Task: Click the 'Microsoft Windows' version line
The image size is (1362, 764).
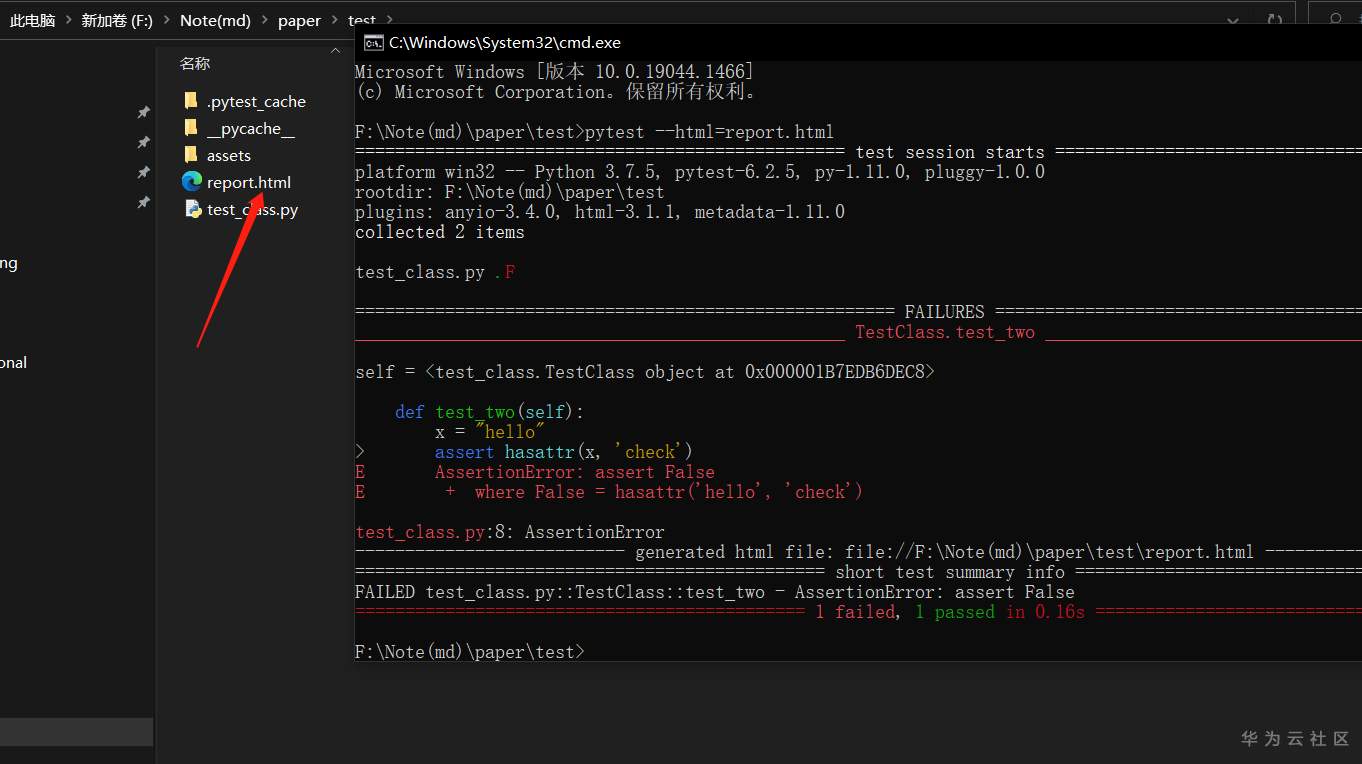Action: (x=554, y=72)
